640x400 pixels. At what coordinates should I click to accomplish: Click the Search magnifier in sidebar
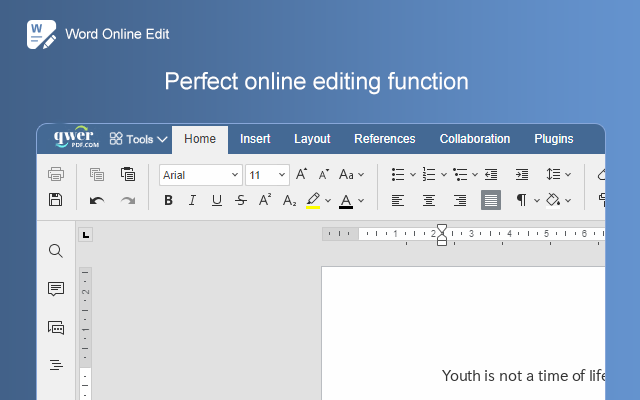click(x=56, y=251)
